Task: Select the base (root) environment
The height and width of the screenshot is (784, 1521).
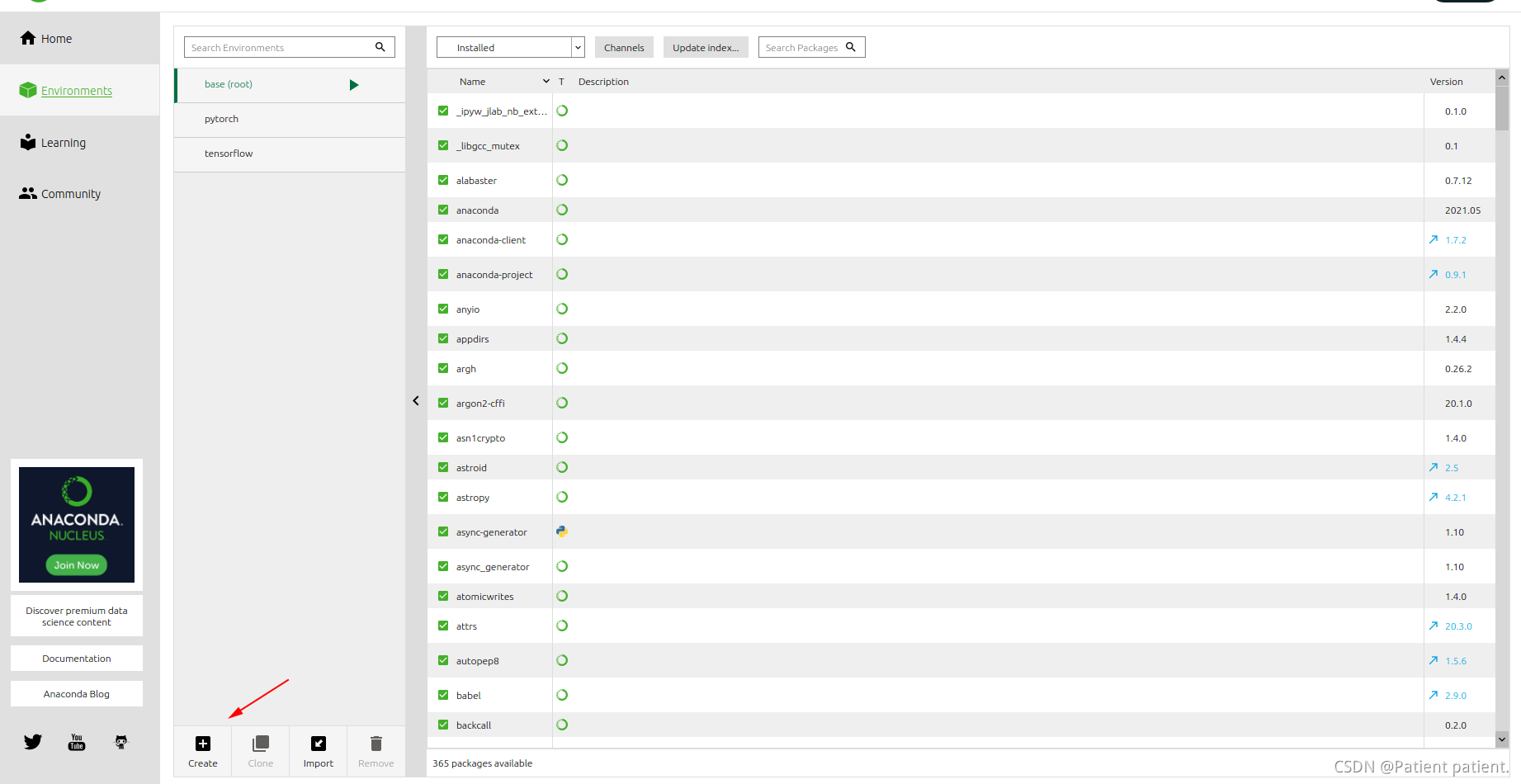Action: point(290,85)
